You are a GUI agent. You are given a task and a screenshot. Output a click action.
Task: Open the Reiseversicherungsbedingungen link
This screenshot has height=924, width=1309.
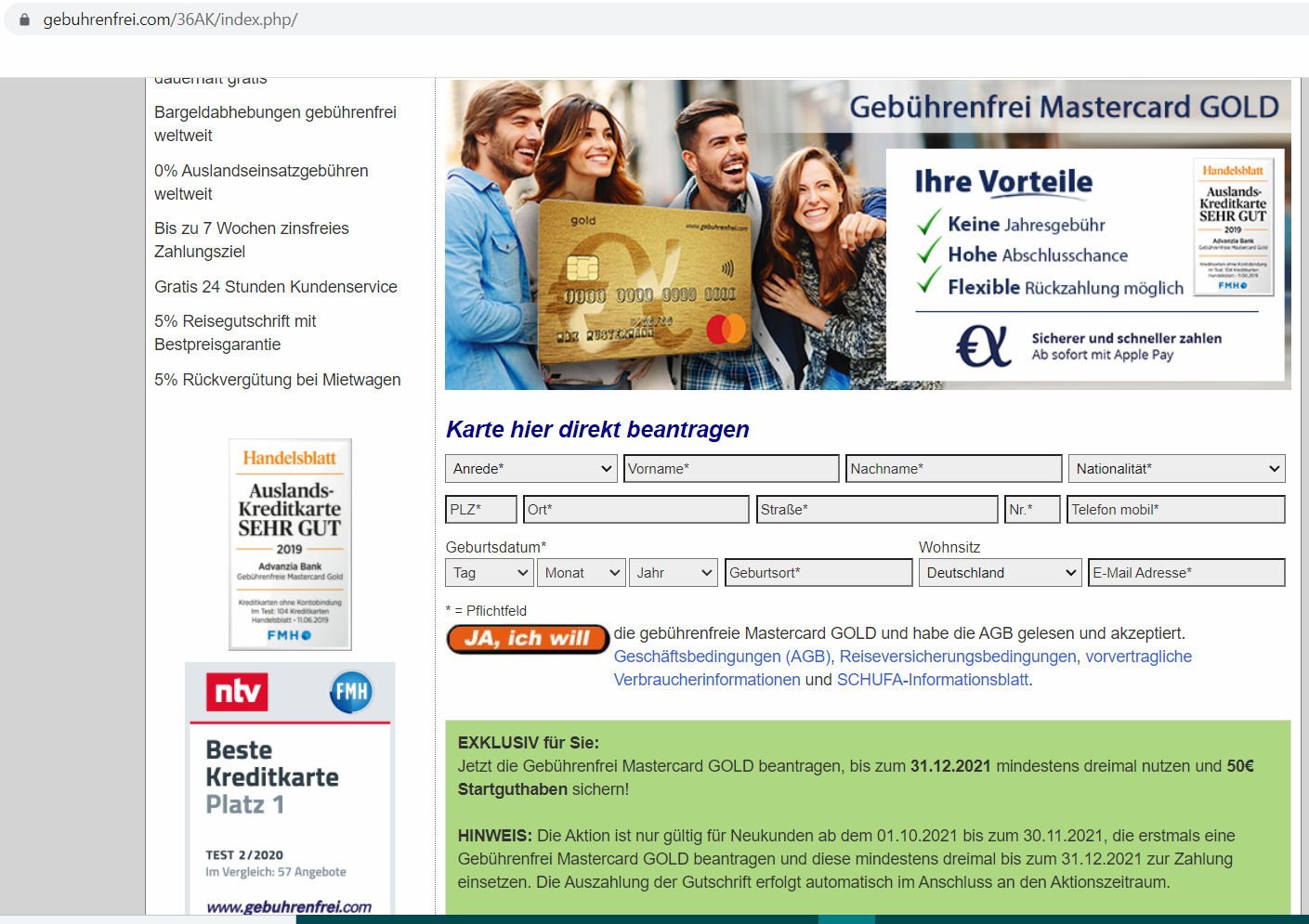pos(958,657)
